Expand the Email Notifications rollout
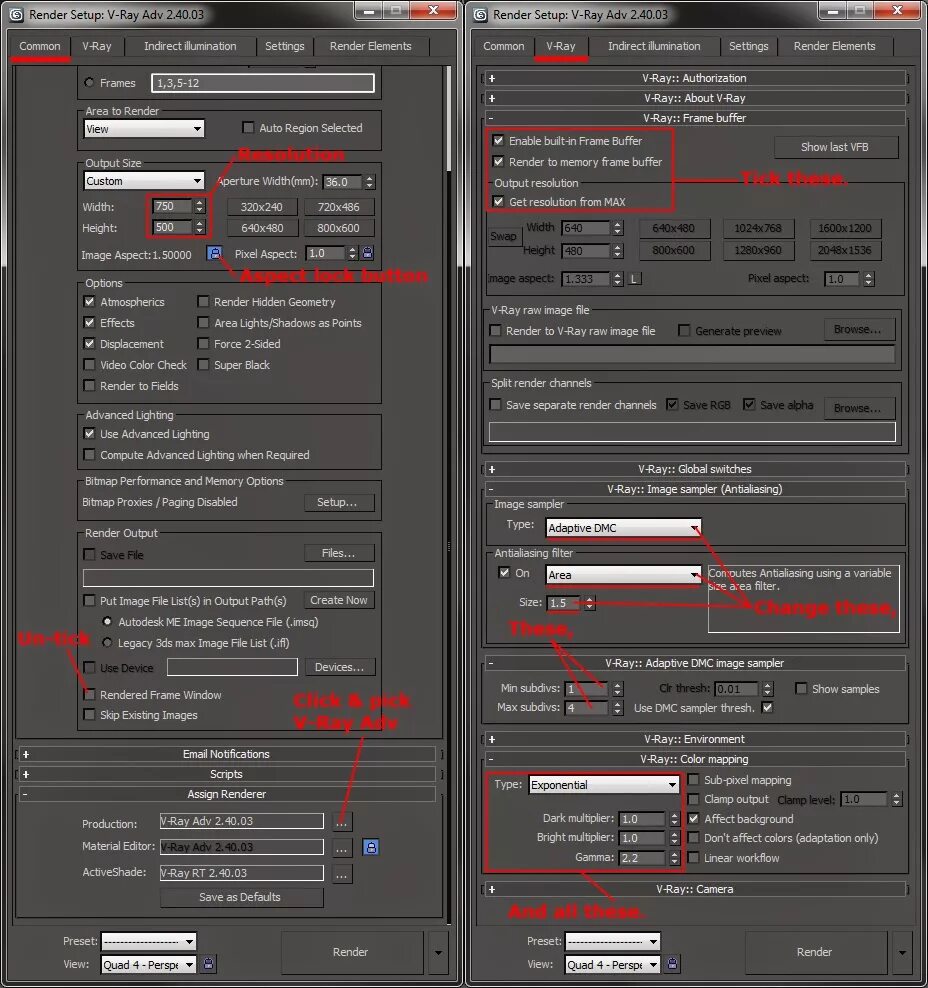928x988 pixels. 226,754
